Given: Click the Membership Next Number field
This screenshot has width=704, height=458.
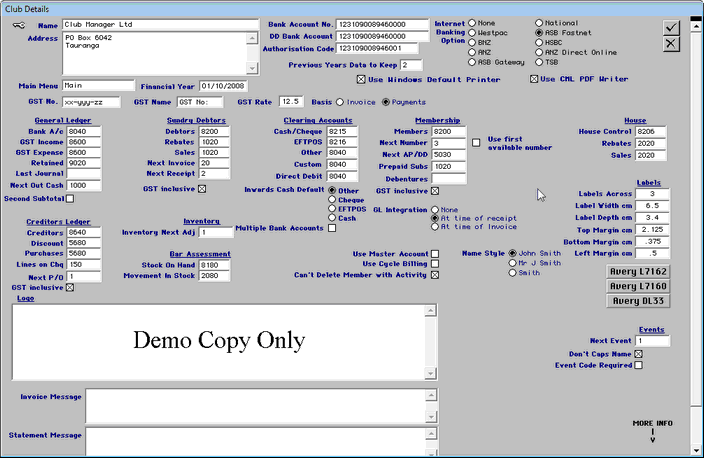Looking at the screenshot, I should (449, 143).
